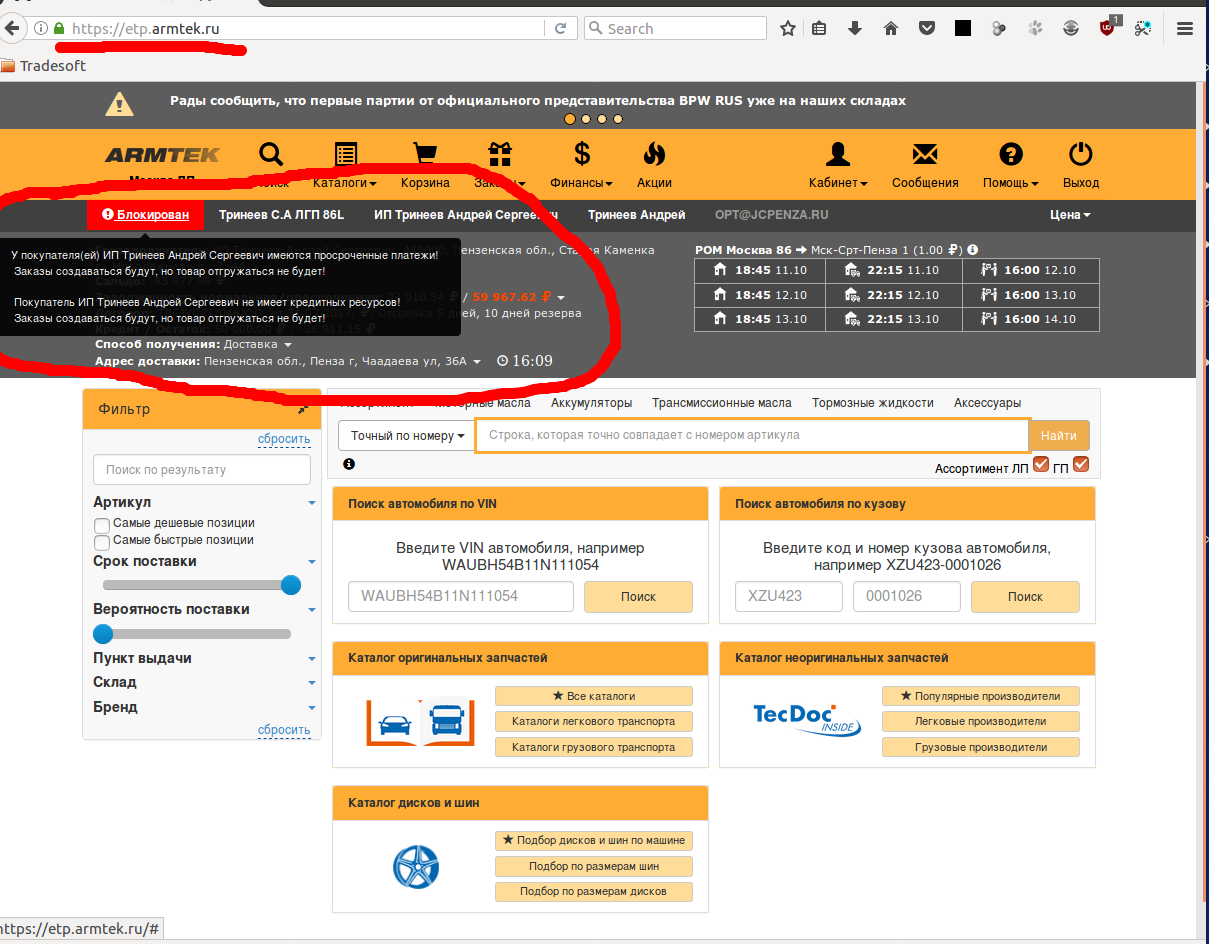
Task: Toggle the ГП checkbox
Action: tap(1080, 464)
